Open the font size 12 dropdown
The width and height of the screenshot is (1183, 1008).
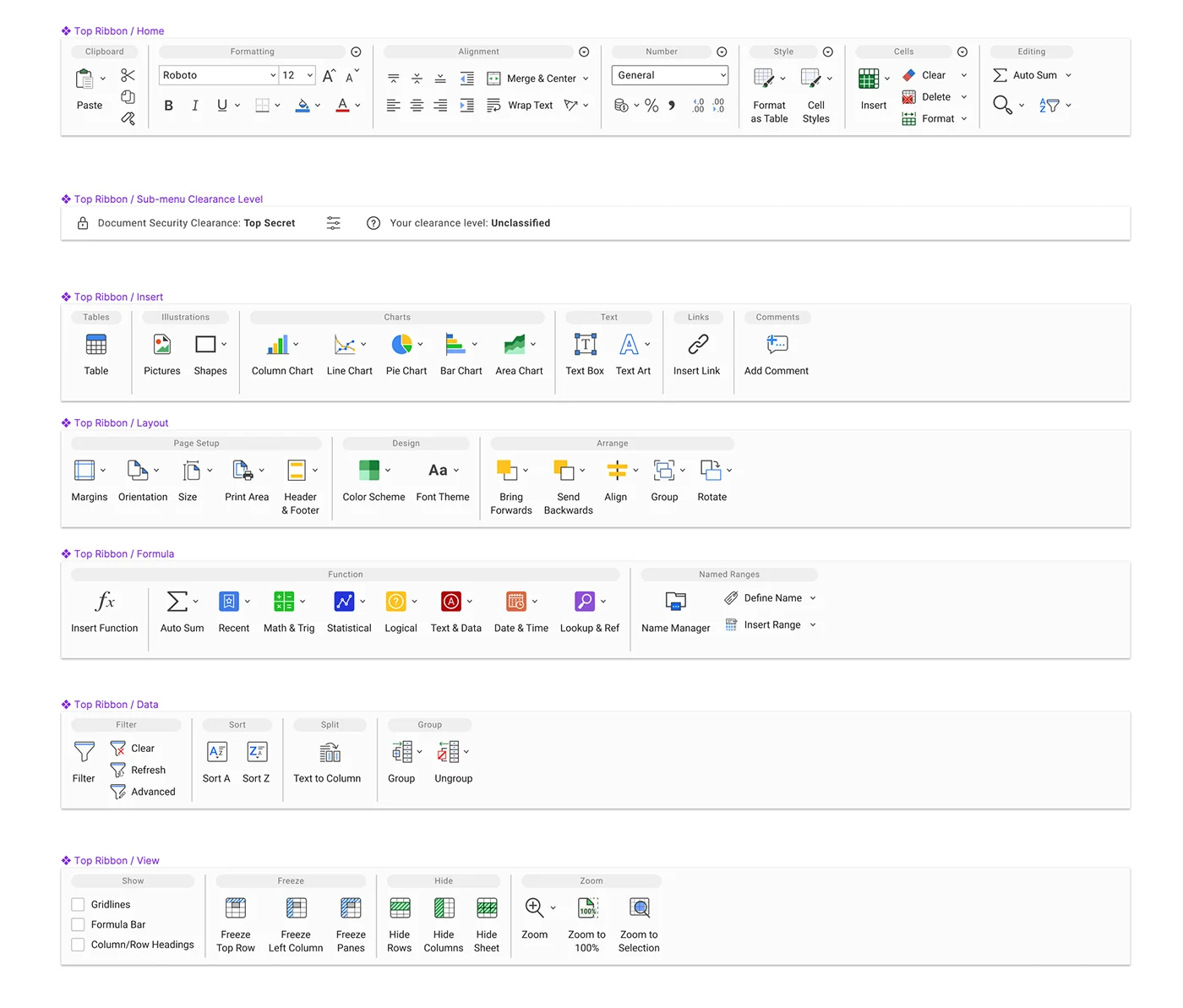(297, 75)
